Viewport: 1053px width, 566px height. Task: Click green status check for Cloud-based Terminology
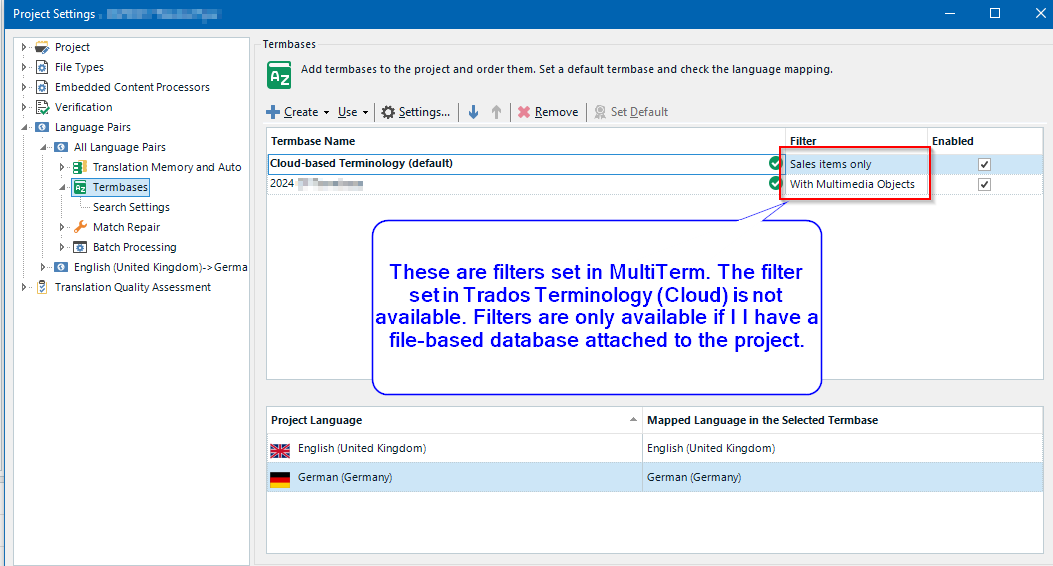776,163
